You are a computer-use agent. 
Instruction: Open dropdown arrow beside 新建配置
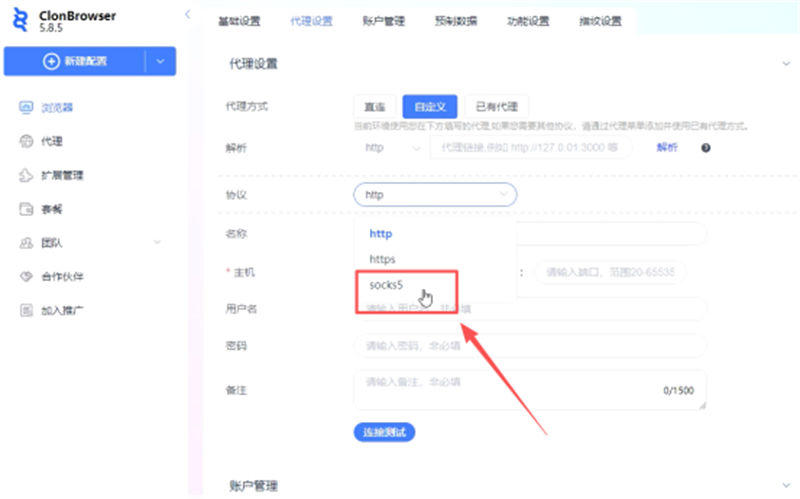coord(160,61)
